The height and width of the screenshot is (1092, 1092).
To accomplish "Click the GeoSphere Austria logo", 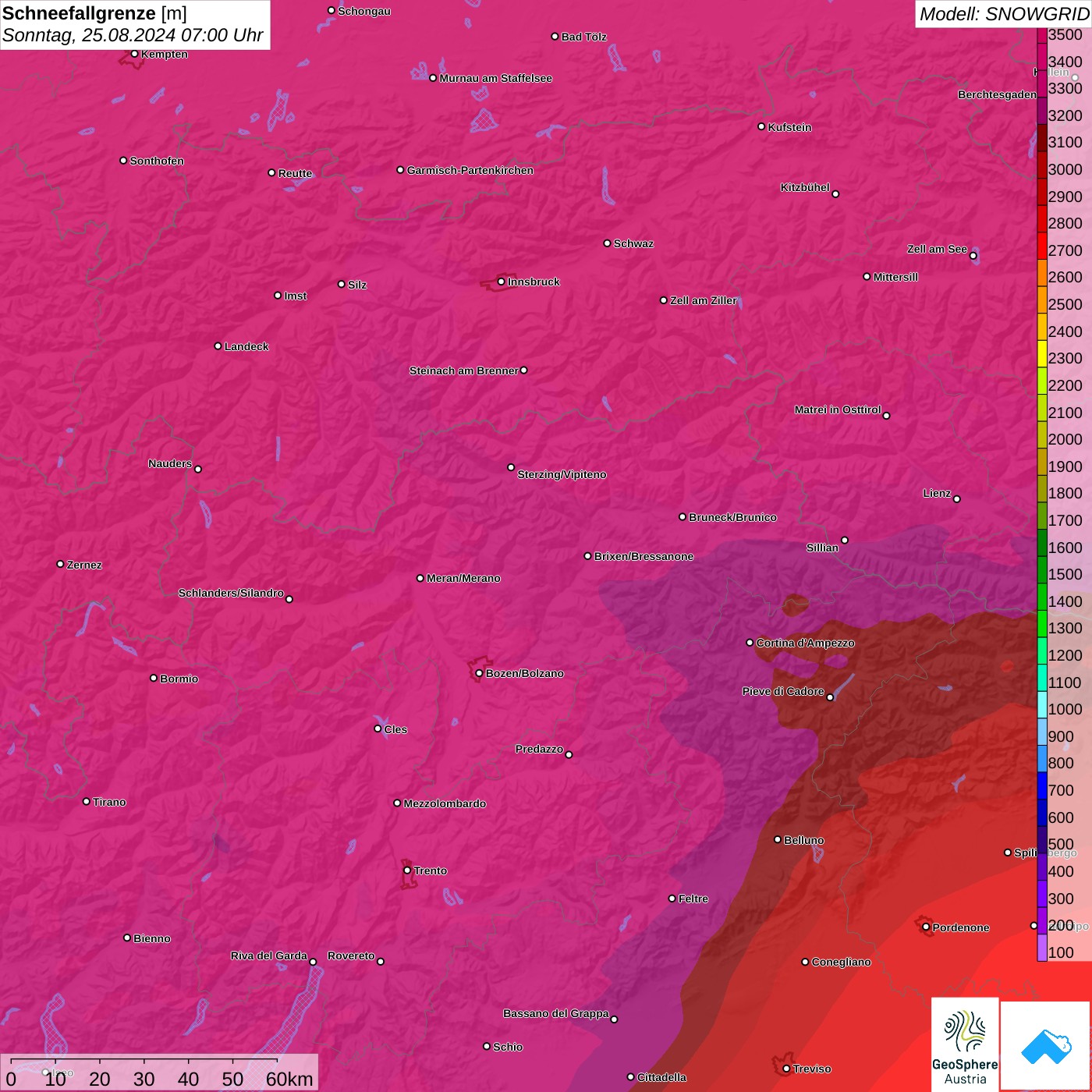I will pyautogui.click(x=965, y=1045).
